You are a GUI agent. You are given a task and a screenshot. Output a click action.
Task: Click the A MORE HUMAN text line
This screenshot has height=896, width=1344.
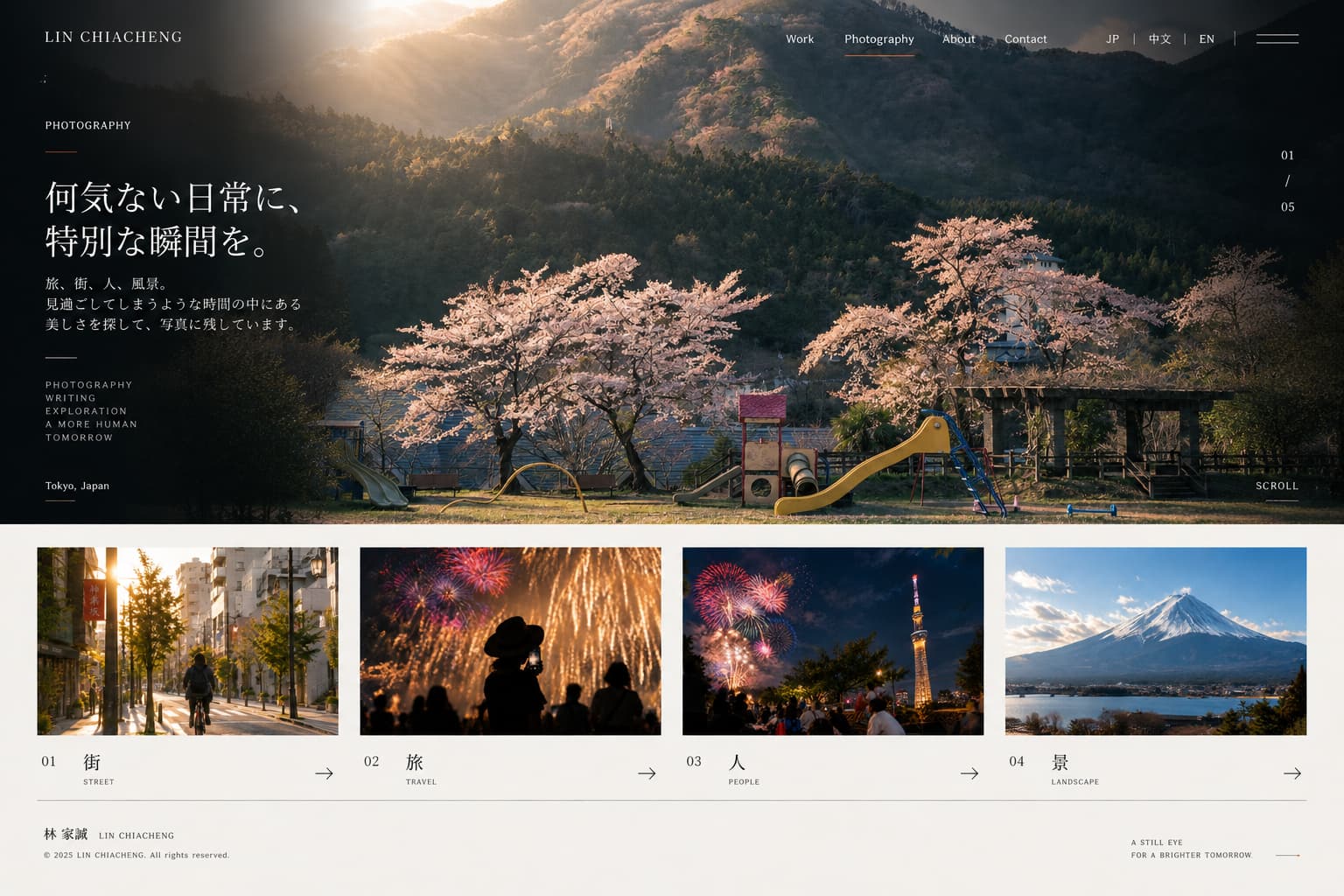pos(91,424)
